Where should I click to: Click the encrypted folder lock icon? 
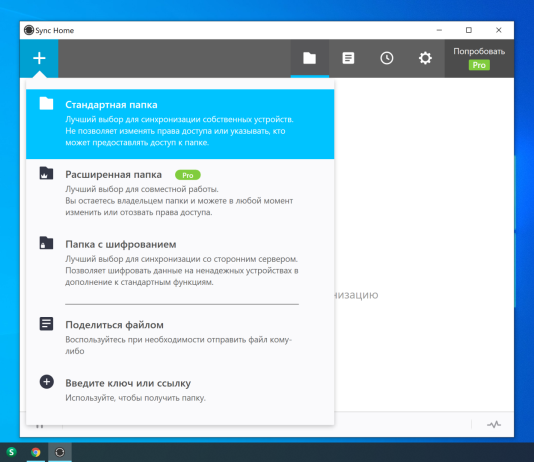coord(46,243)
